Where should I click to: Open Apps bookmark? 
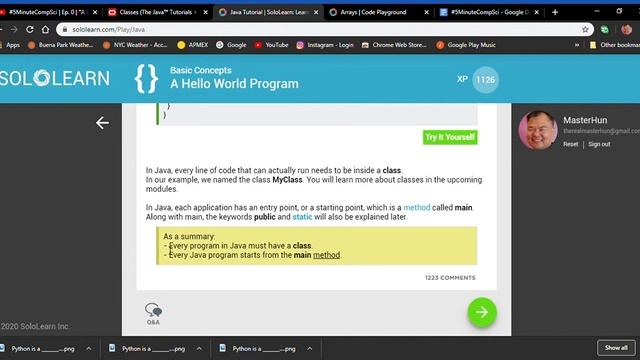click(10, 45)
